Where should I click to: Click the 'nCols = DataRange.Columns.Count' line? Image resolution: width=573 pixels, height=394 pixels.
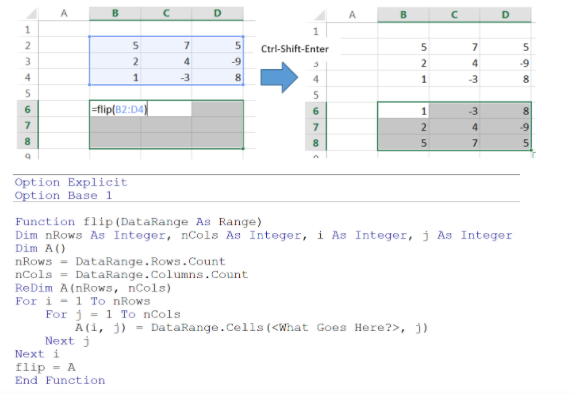[x=132, y=275]
